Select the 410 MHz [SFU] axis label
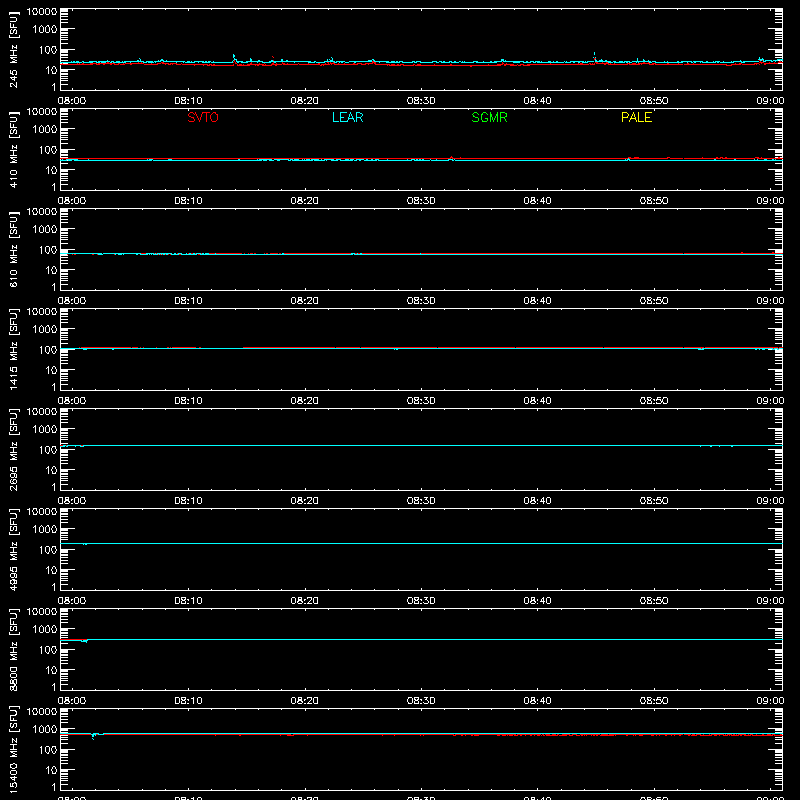 [x=14, y=149]
